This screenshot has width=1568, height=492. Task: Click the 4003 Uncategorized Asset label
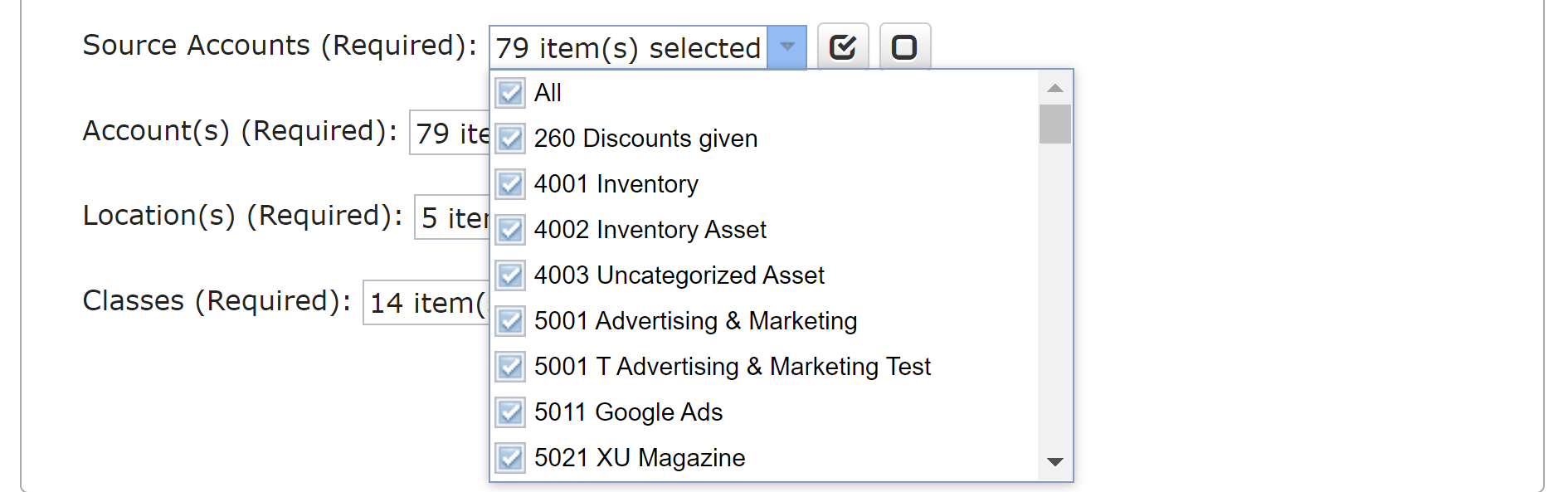click(679, 275)
